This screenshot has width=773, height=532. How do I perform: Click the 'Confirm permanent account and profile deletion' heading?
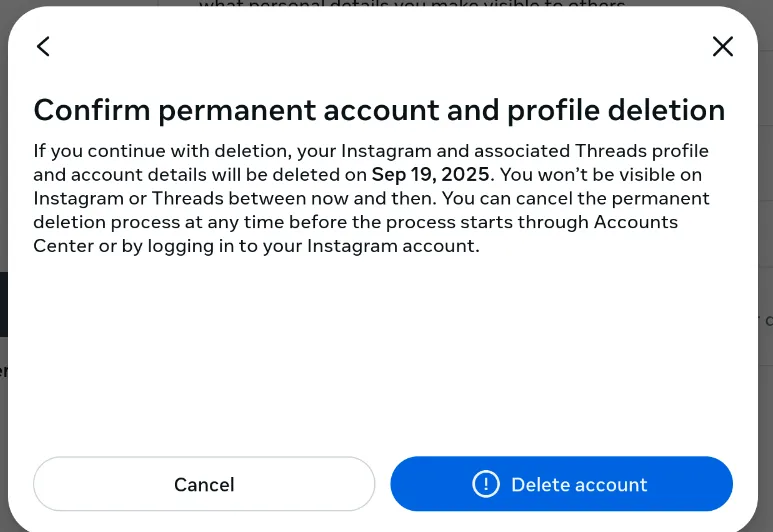click(379, 110)
